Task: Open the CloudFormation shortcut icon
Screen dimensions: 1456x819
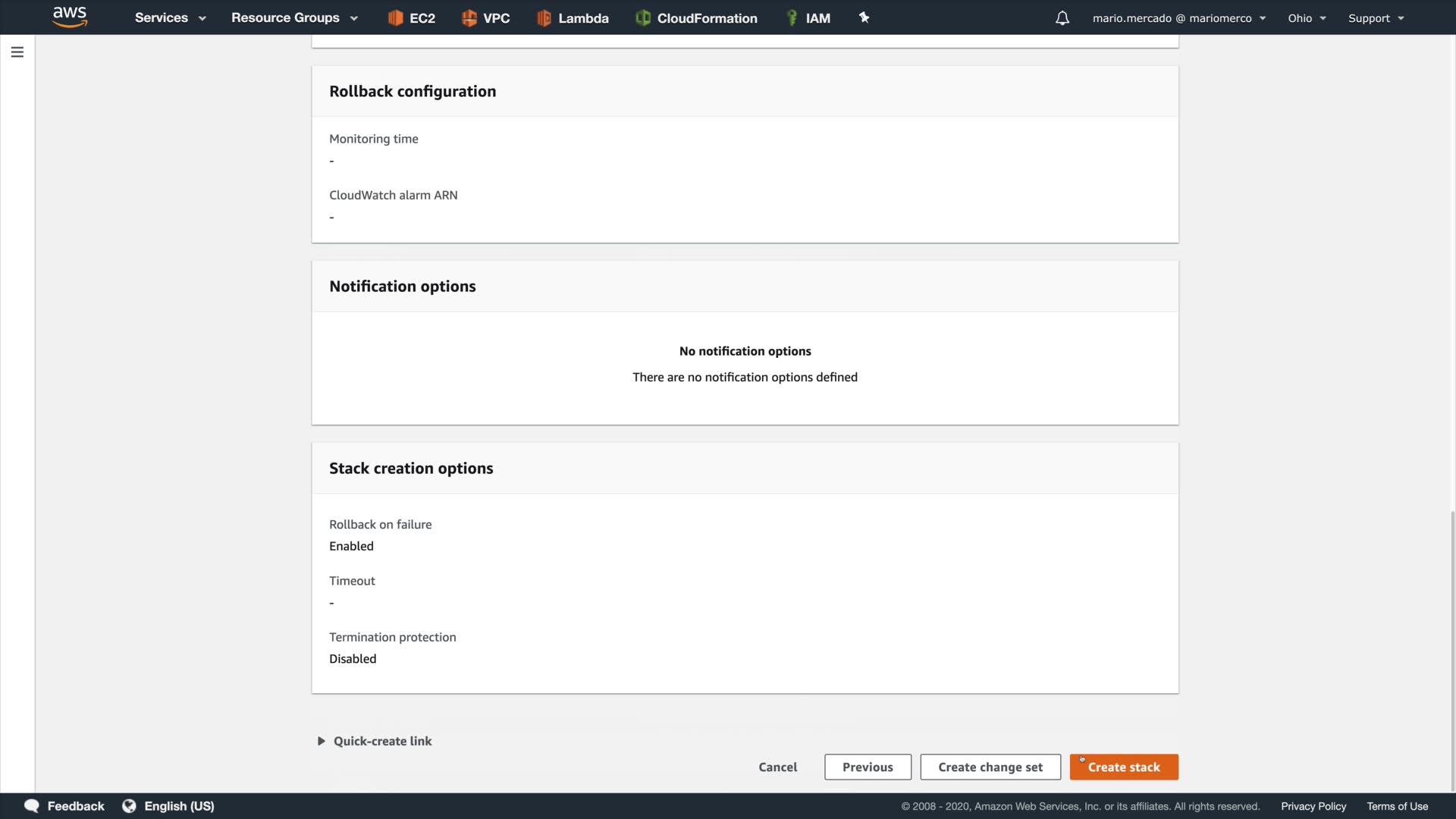Action: 643,17
